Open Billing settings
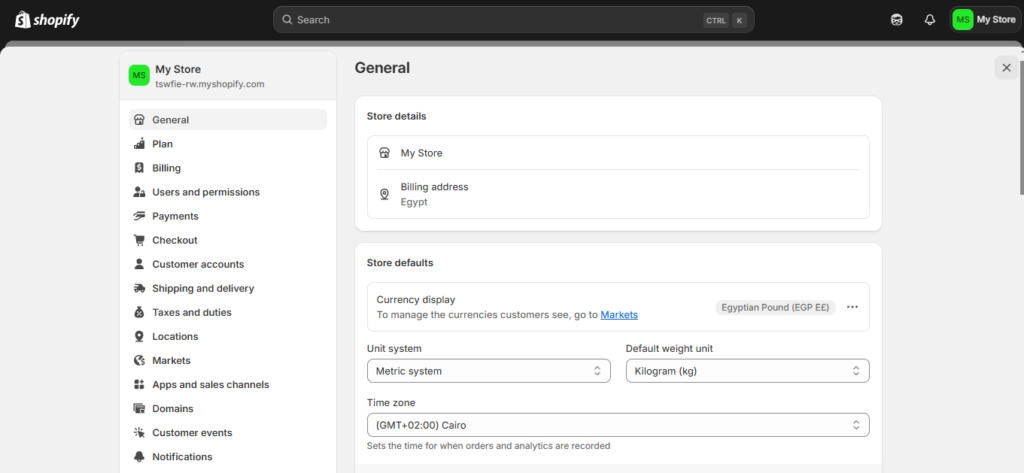 pyautogui.click(x=228, y=168)
